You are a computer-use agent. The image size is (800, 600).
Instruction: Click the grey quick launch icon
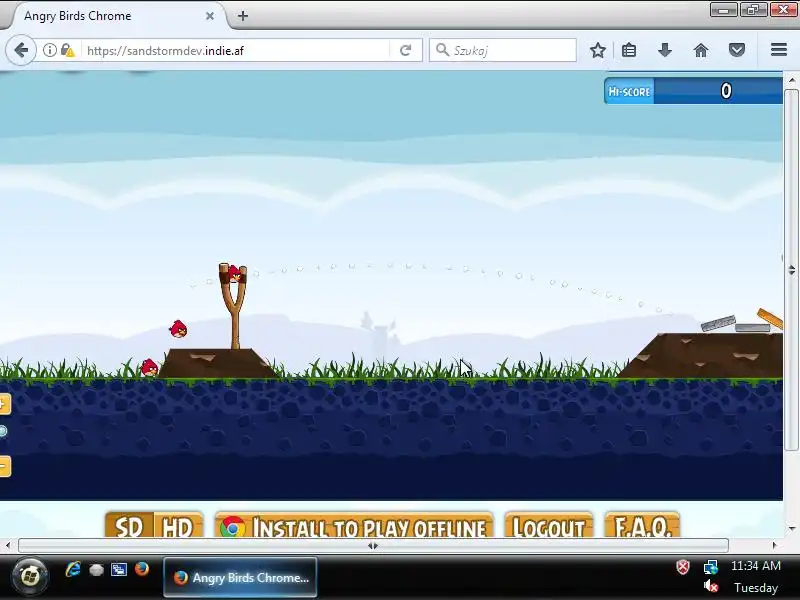tap(96, 570)
